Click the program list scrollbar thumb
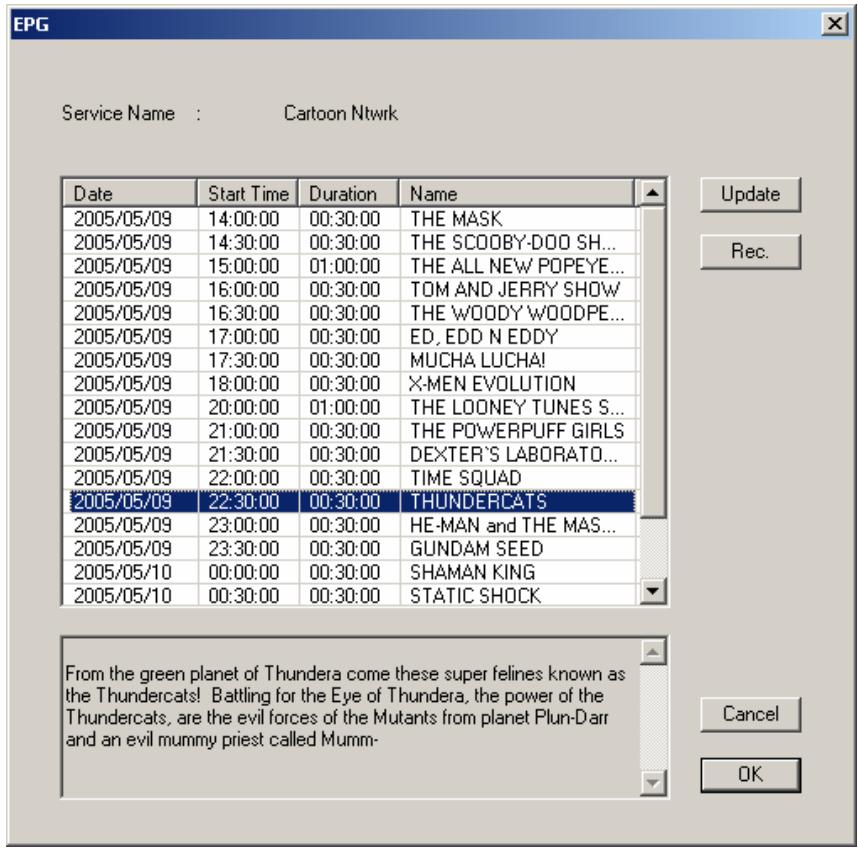This screenshot has width=858, height=848. coord(652,362)
